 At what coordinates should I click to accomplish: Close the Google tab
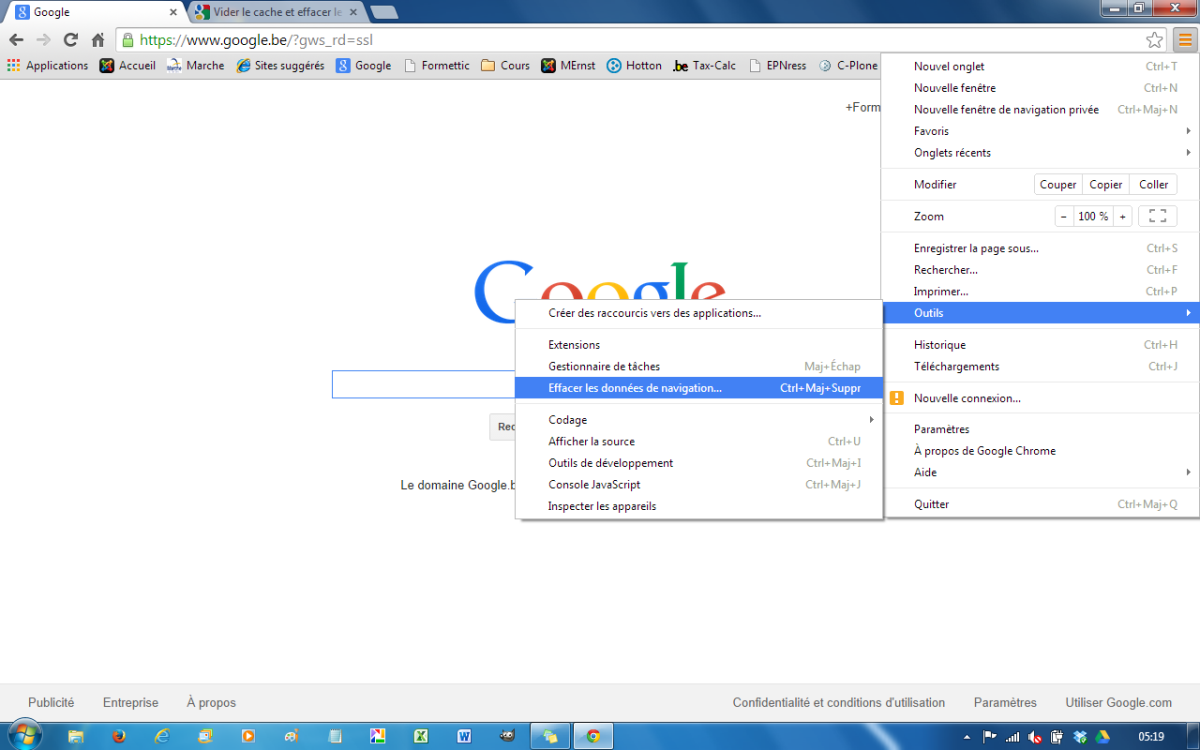(x=173, y=13)
